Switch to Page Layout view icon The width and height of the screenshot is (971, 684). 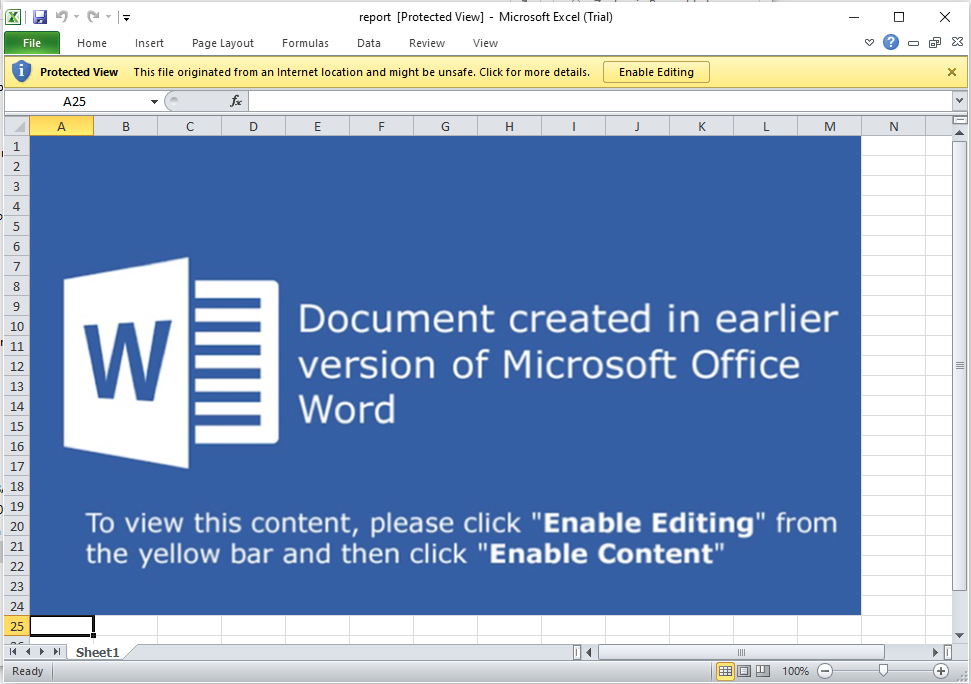[x=744, y=671]
